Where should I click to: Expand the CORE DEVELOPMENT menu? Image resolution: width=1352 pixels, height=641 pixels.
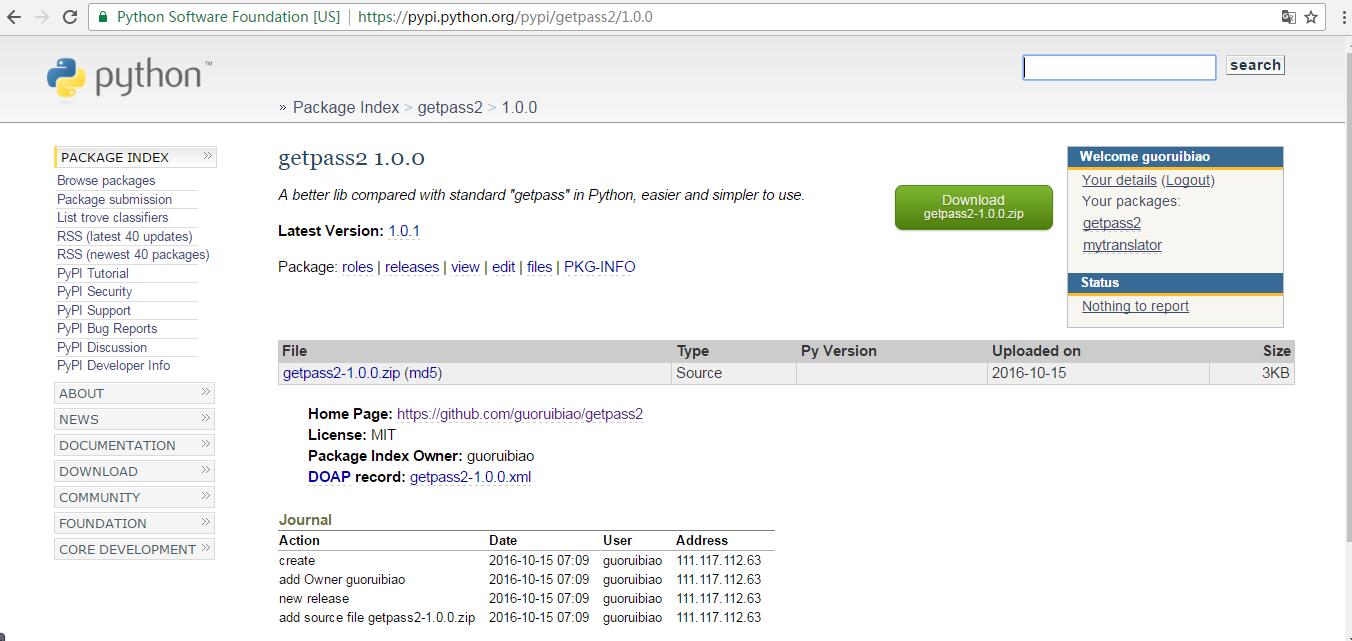(x=135, y=549)
